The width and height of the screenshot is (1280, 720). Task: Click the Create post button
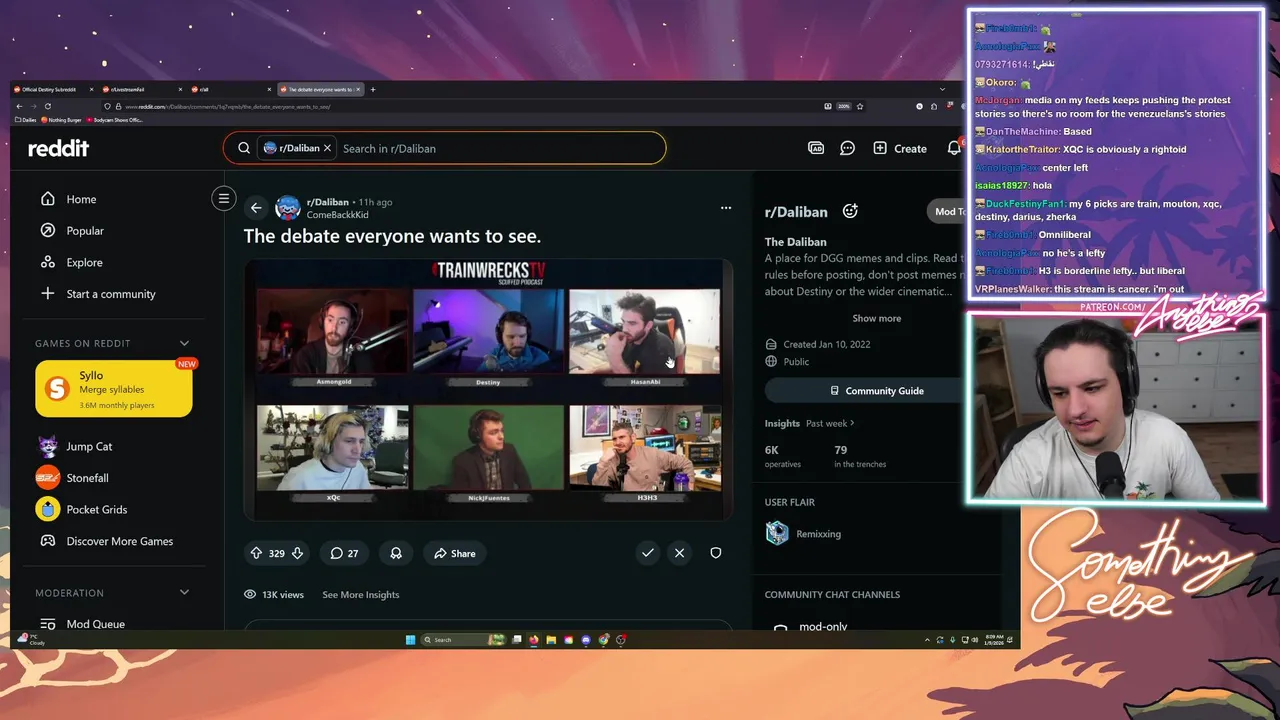[x=900, y=148]
